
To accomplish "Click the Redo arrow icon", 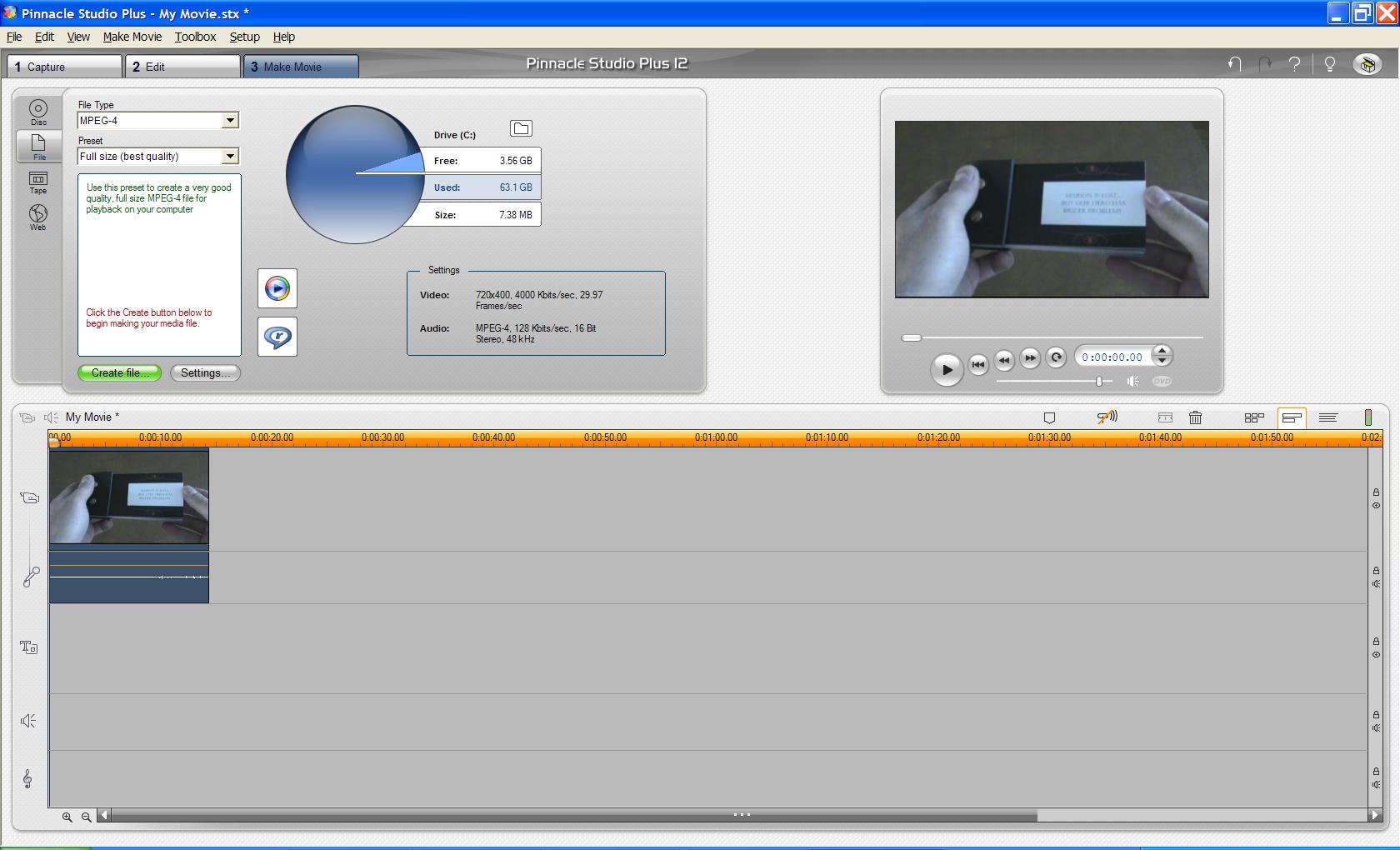I will (x=1265, y=64).
